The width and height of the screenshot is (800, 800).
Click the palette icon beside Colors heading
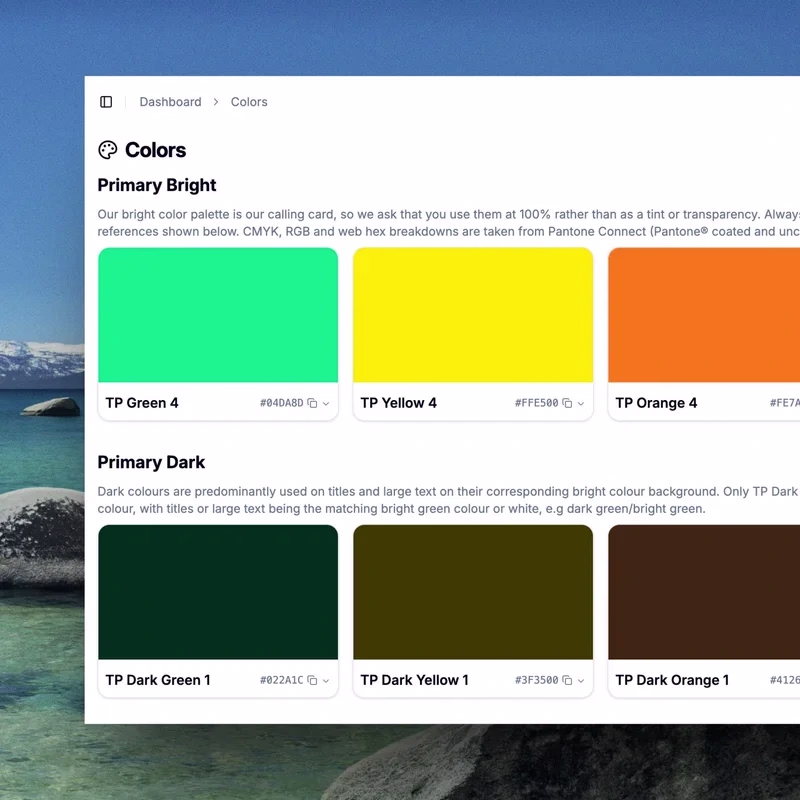tap(108, 150)
